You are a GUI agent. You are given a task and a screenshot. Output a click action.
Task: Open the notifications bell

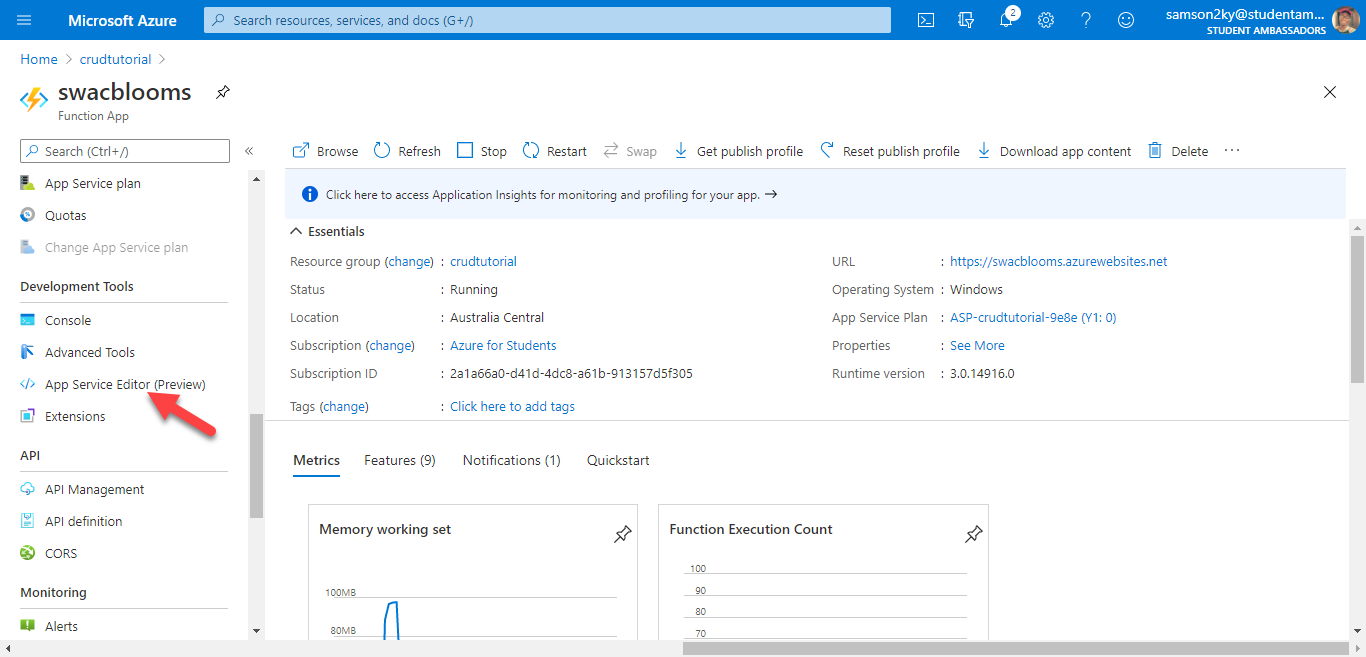1006,20
